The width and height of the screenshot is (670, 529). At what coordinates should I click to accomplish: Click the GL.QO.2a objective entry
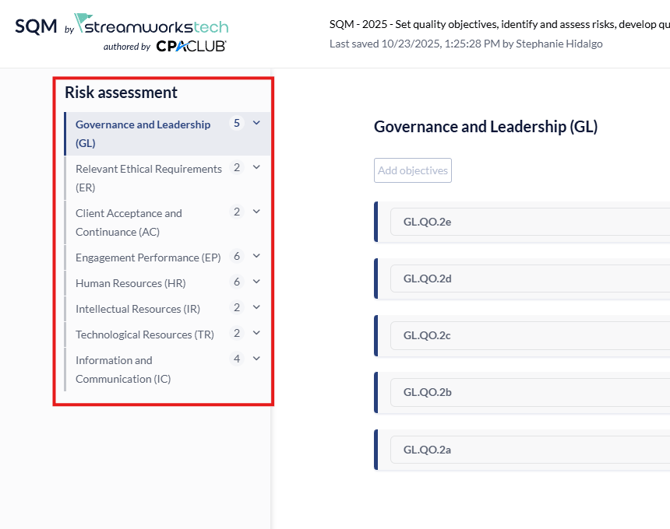coord(520,450)
